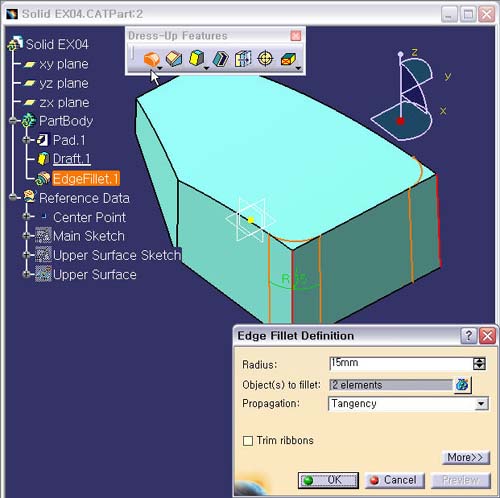Select EdgeFillet.1 in the tree
The image size is (500, 498).
pyautogui.click(x=85, y=179)
